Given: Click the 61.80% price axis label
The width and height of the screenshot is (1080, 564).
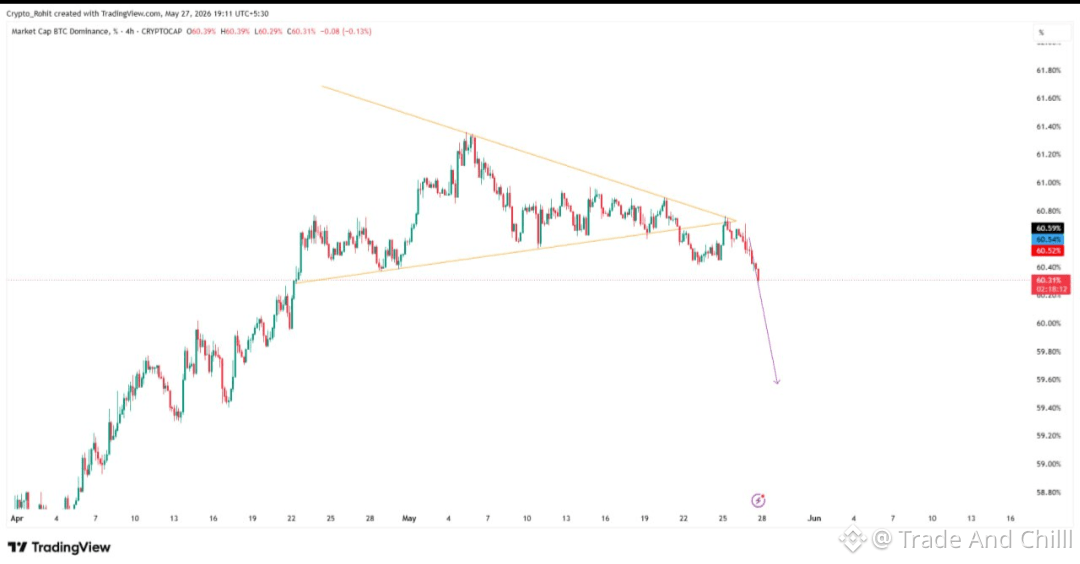Looking at the screenshot, I should tap(1048, 70).
